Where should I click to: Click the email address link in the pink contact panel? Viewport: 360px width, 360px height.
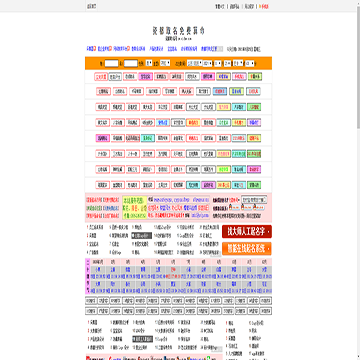[199, 216]
